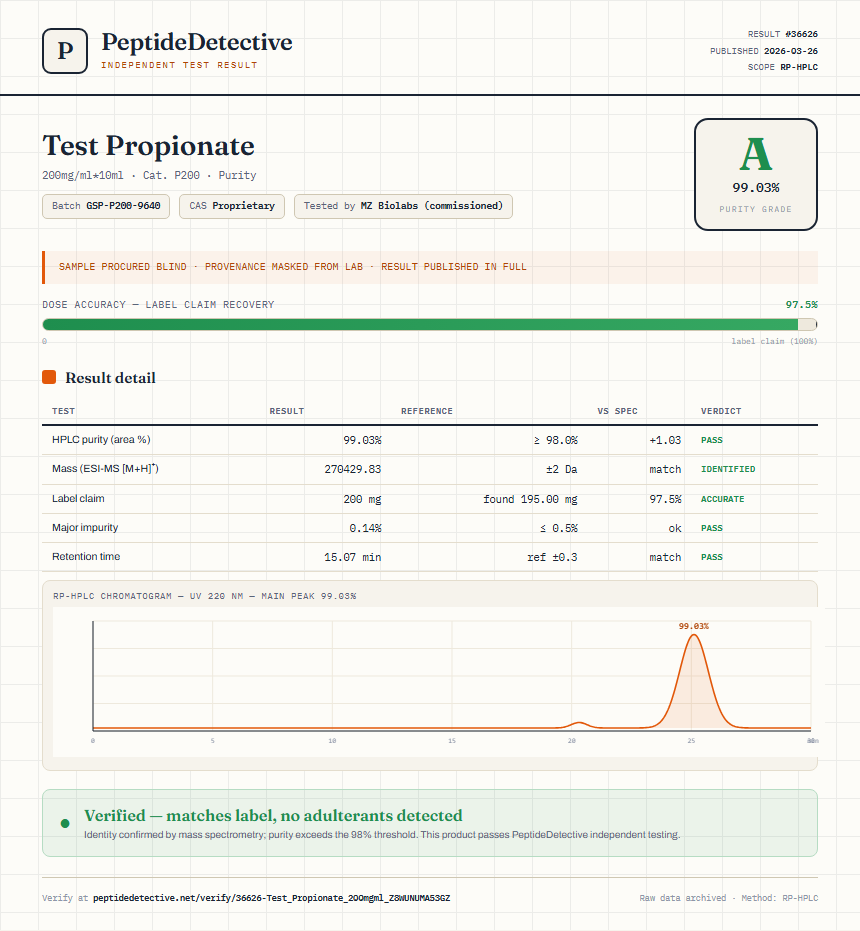Click the 15.07 min retention result
The image size is (860, 931).
click(353, 557)
